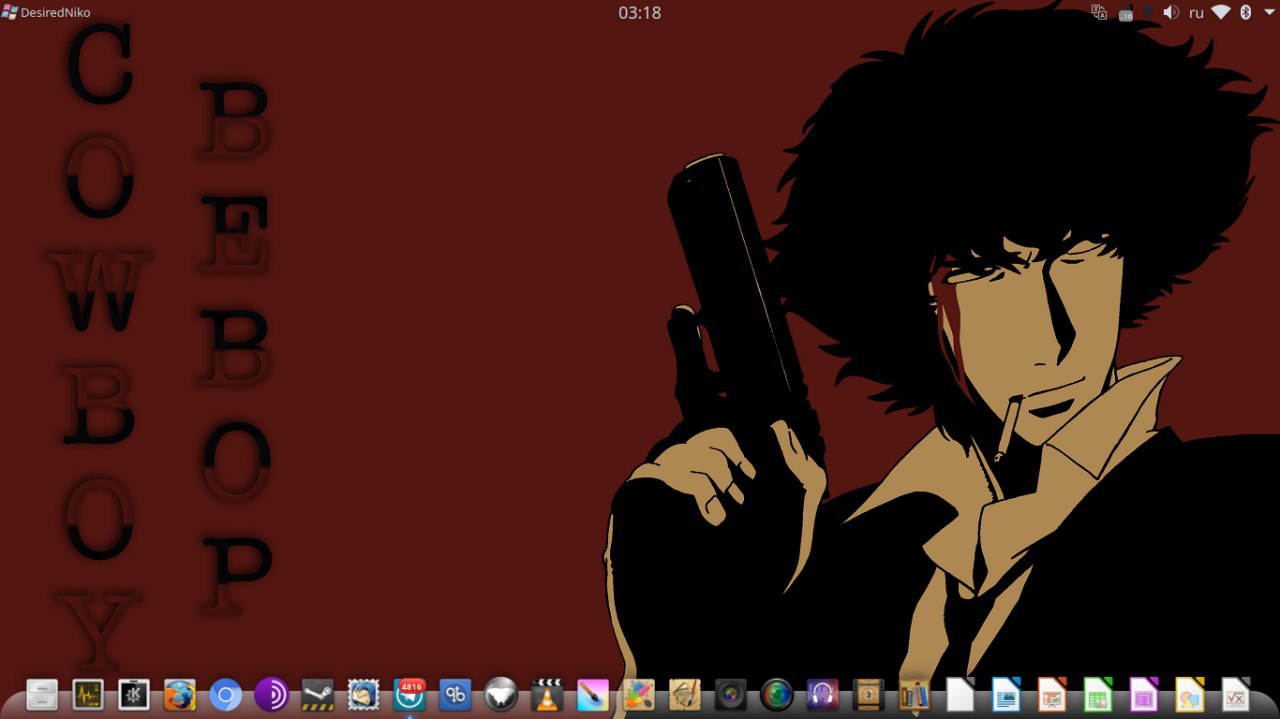The width and height of the screenshot is (1280, 719).
Task: Open LibreOffice Draw
Action: click(1190, 694)
